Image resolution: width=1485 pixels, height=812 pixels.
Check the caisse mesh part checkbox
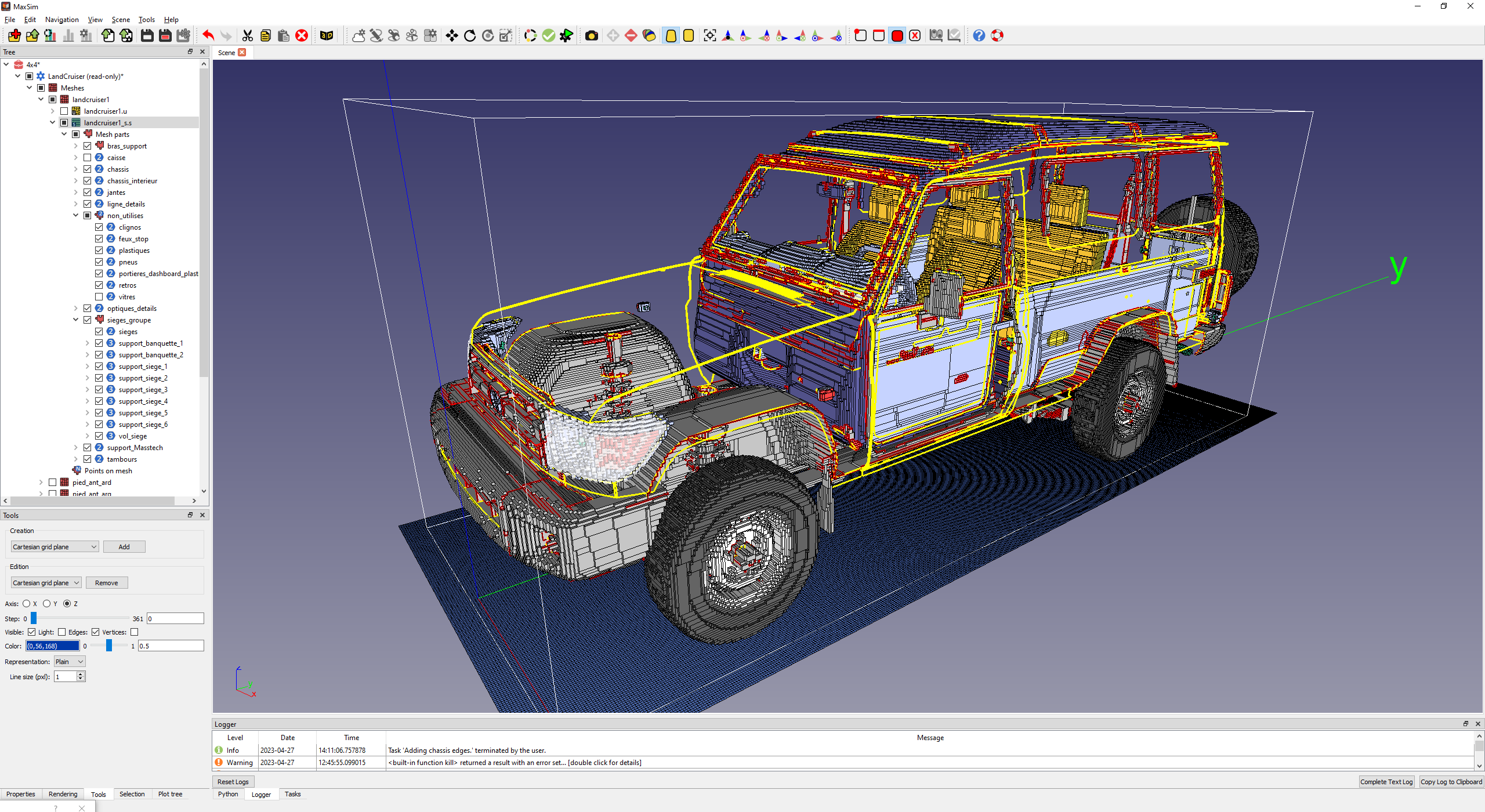[88, 158]
